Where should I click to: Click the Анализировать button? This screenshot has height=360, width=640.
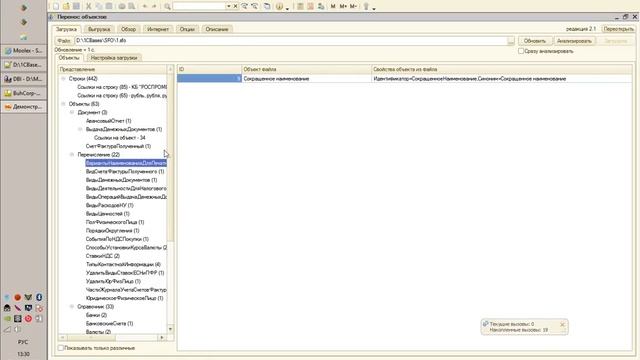[x=574, y=41]
